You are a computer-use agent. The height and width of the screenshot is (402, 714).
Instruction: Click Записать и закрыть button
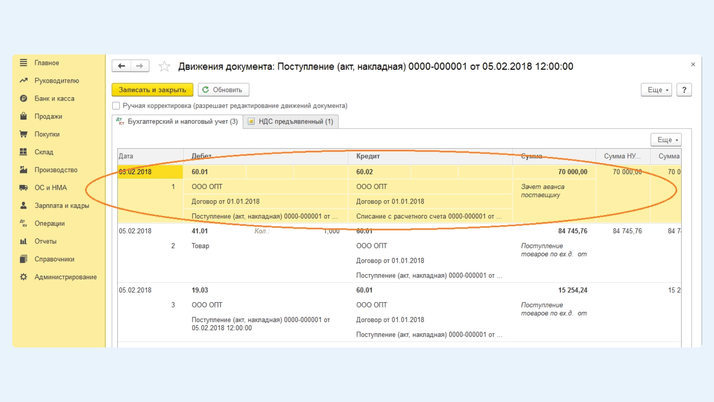152,90
